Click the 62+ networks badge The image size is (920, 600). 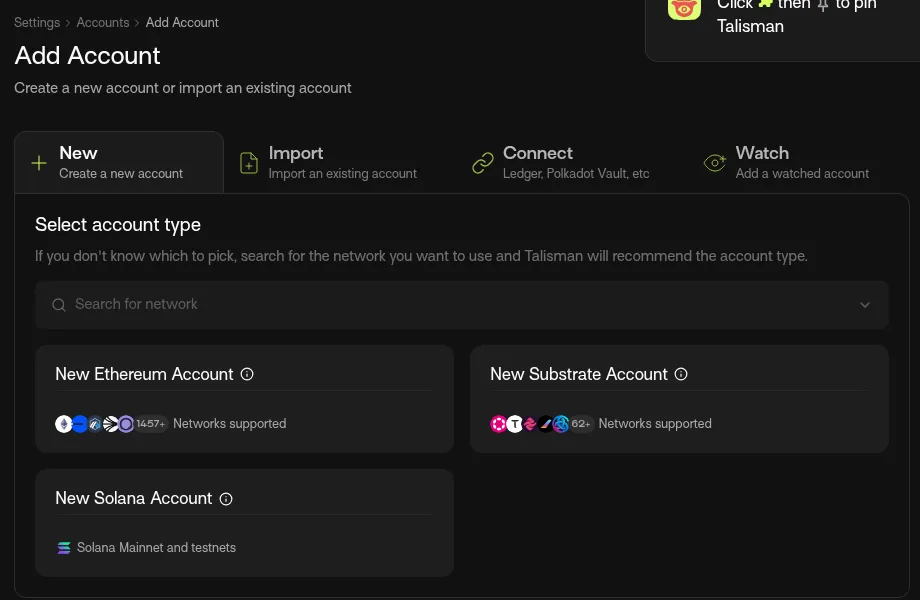click(x=581, y=423)
